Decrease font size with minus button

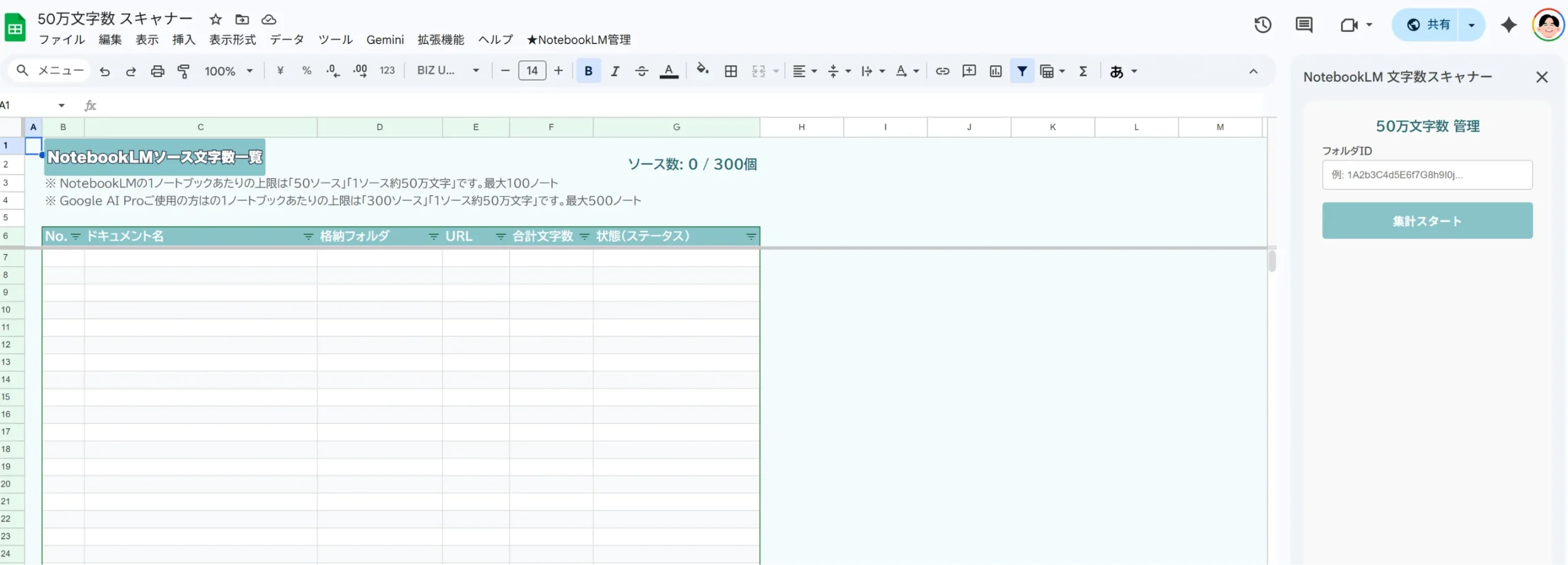(x=505, y=71)
